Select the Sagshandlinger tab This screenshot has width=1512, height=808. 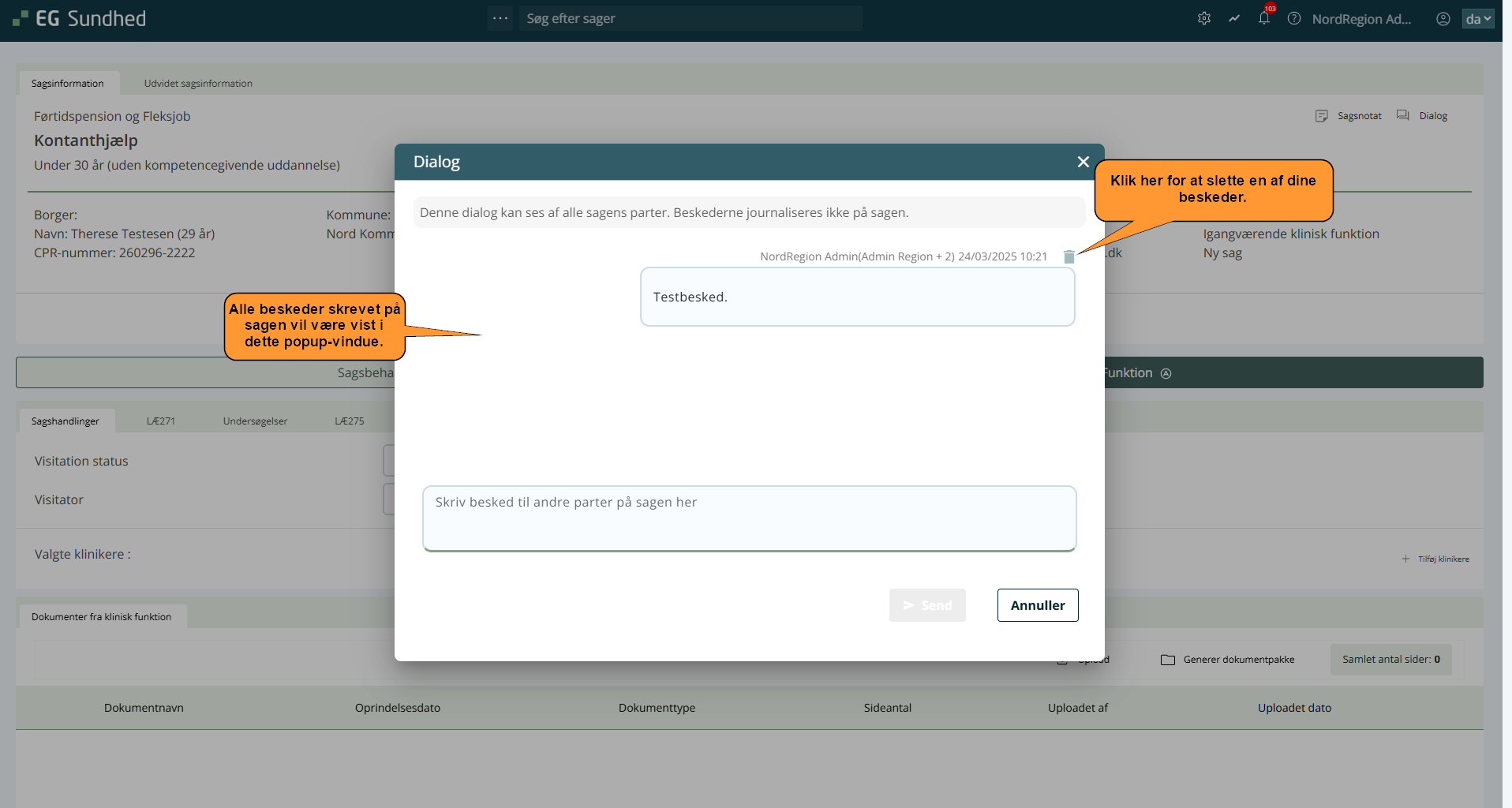tap(65, 421)
